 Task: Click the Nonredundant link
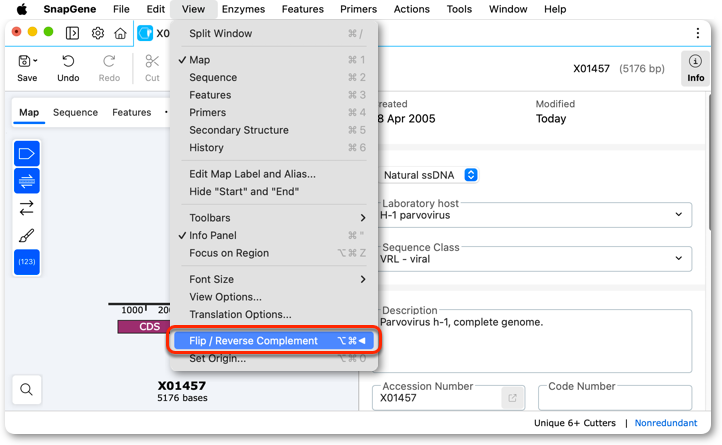pos(666,423)
